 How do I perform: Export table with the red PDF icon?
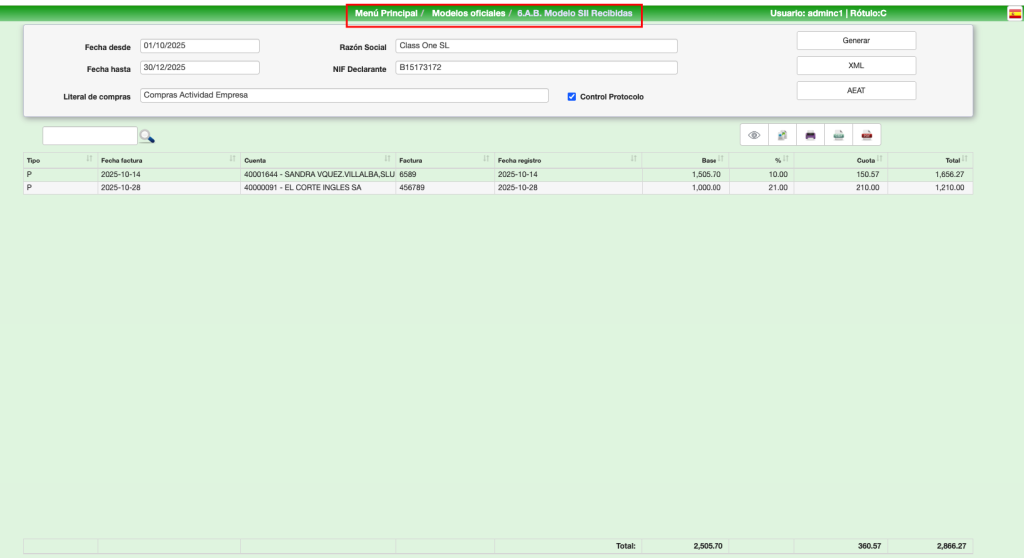867,135
